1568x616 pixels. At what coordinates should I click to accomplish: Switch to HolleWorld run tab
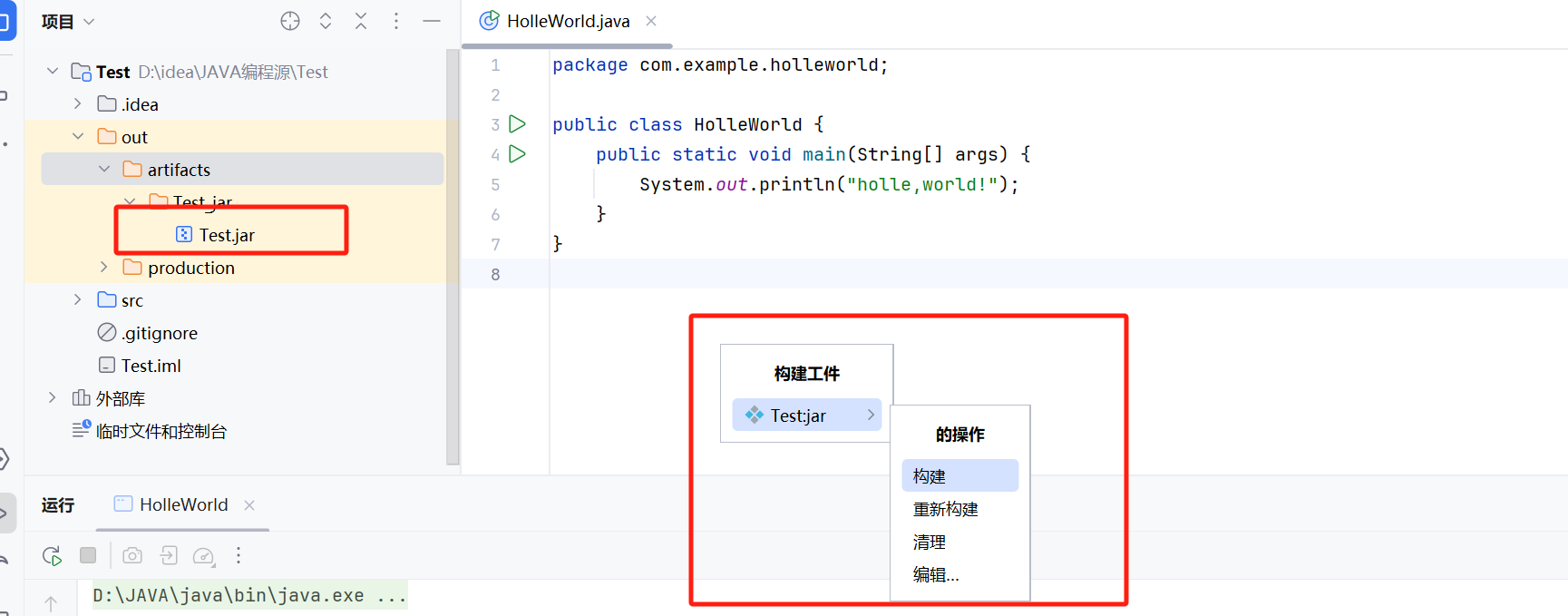pos(183,504)
